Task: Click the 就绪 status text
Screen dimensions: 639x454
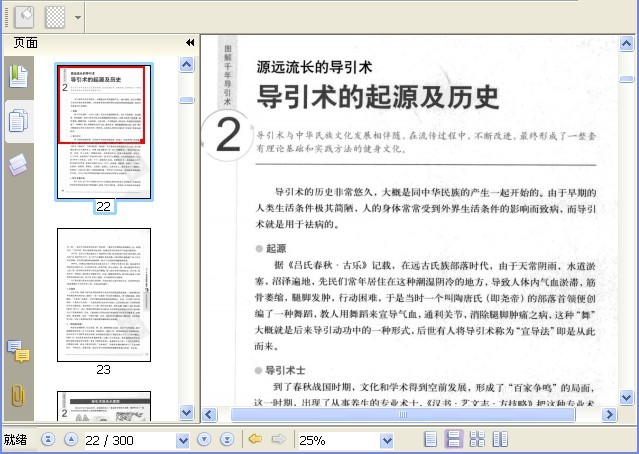Action: (x=15, y=440)
